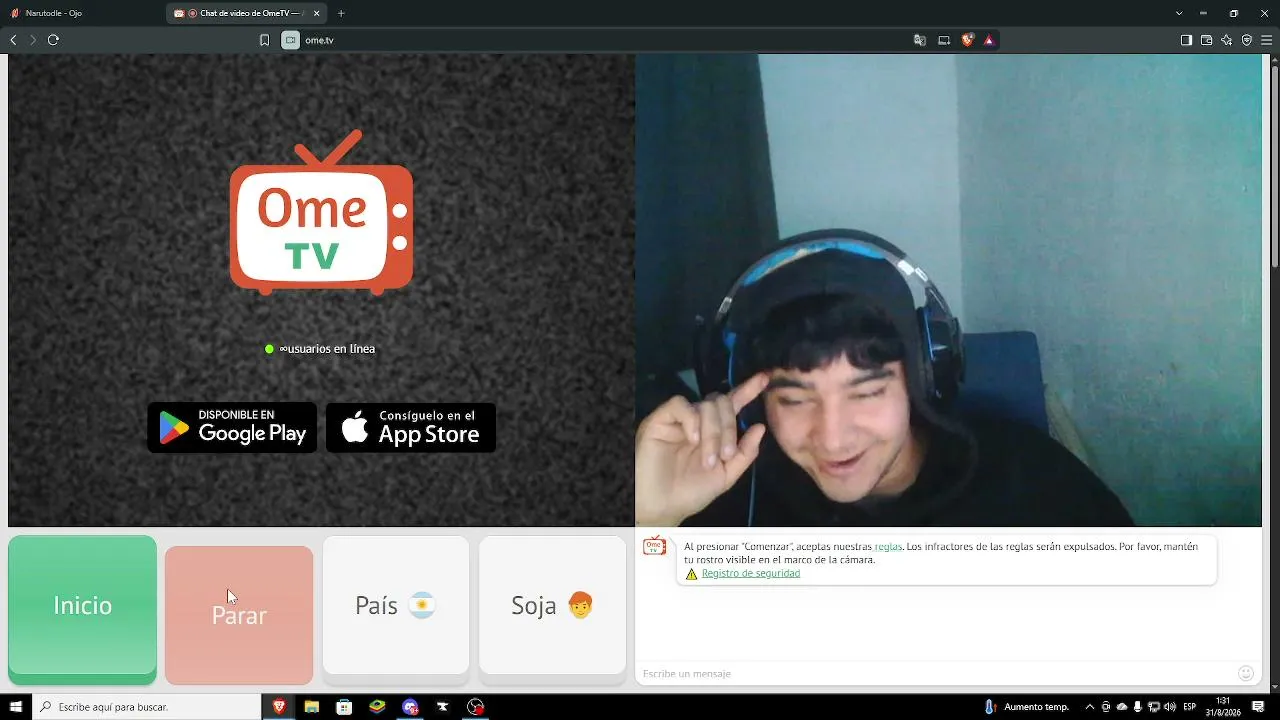Open the VPN shield icon in toolbar
The width and height of the screenshot is (1280, 720).
pyautogui.click(x=1247, y=40)
